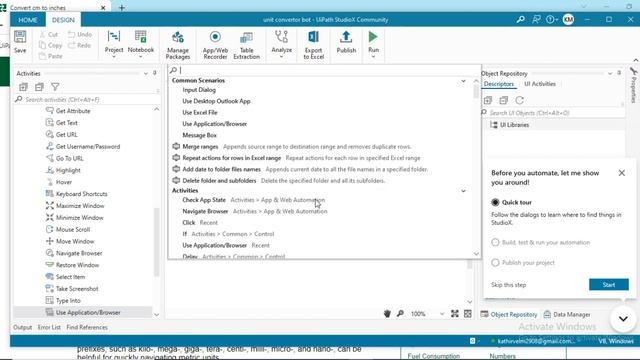Refresh the Object Repository
This screenshot has height=360, width=640.
tap(519, 100)
